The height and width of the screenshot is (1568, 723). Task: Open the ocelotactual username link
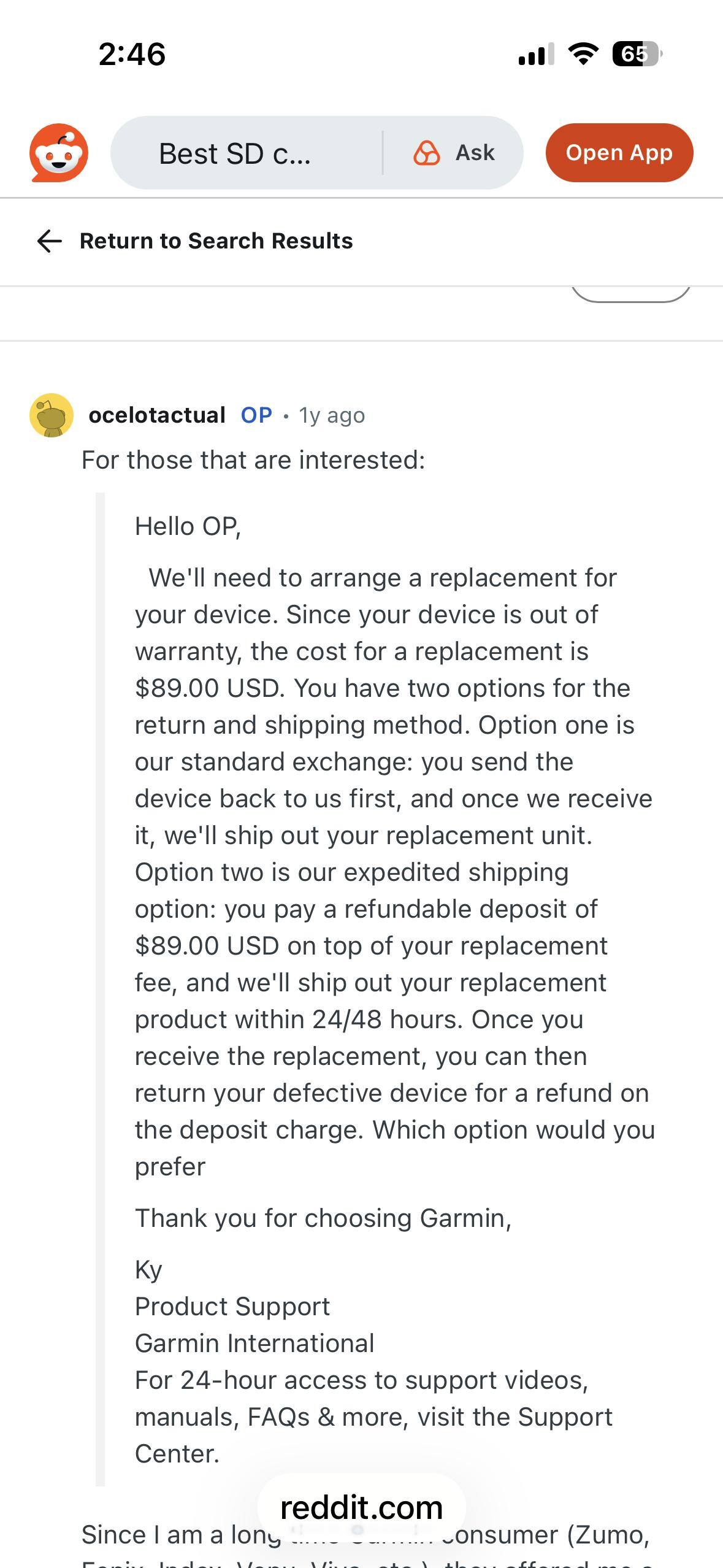point(156,415)
